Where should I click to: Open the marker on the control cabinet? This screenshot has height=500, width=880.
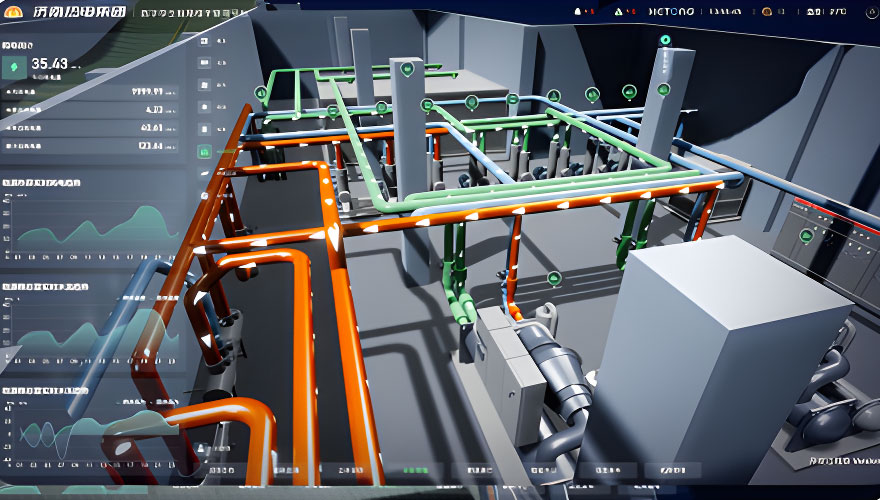(x=806, y=236)
